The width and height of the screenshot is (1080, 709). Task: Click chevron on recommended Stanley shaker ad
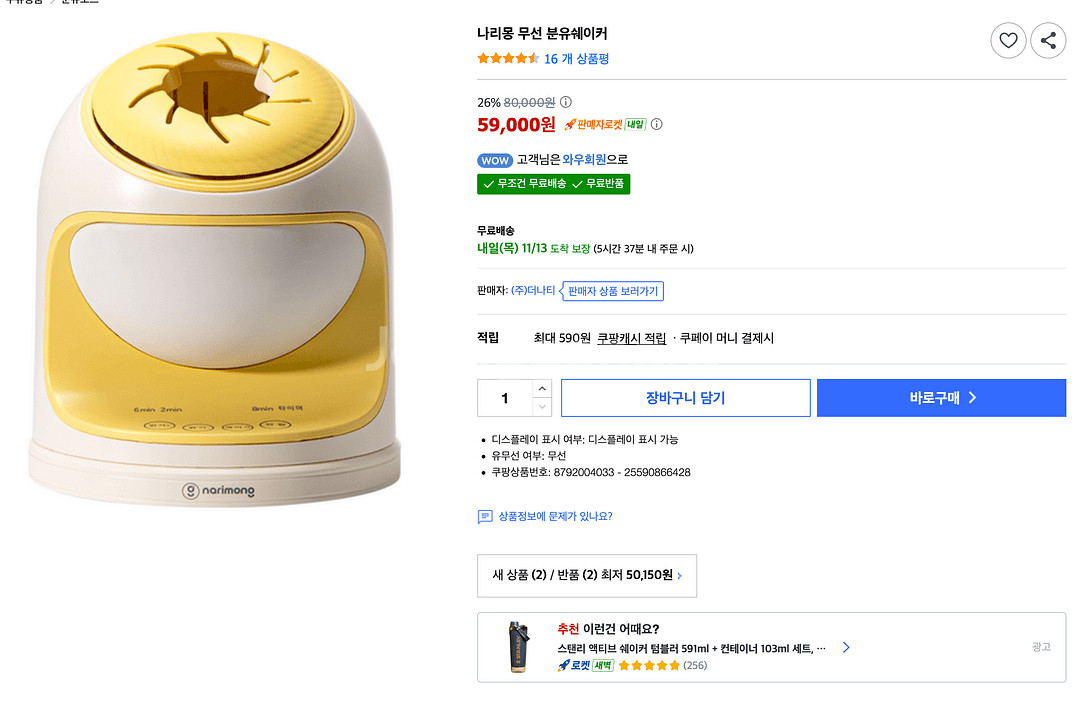click(x=846, y=647)
